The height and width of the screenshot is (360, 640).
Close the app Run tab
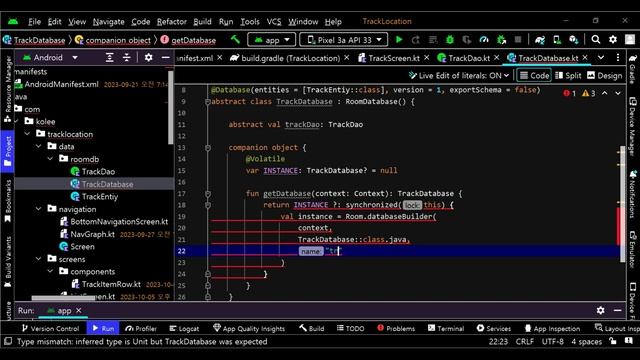[x=79, y=310]
